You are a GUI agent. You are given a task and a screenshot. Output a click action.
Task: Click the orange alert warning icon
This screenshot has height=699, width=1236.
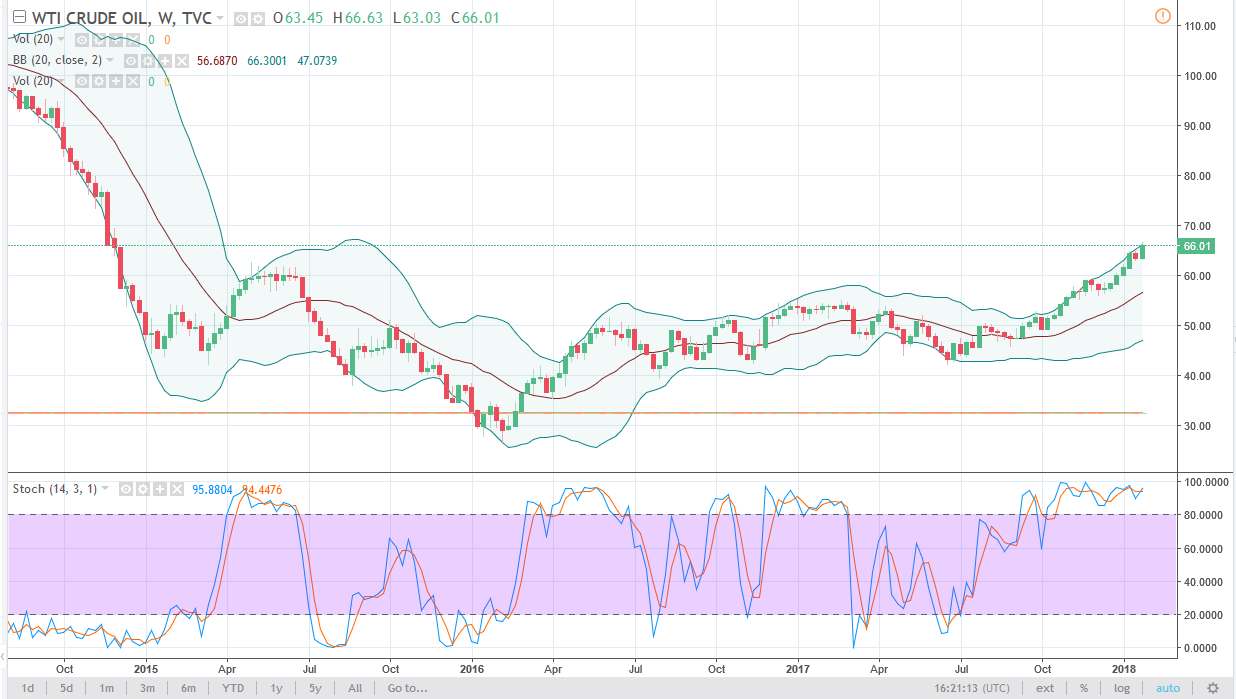point(1161,16)
